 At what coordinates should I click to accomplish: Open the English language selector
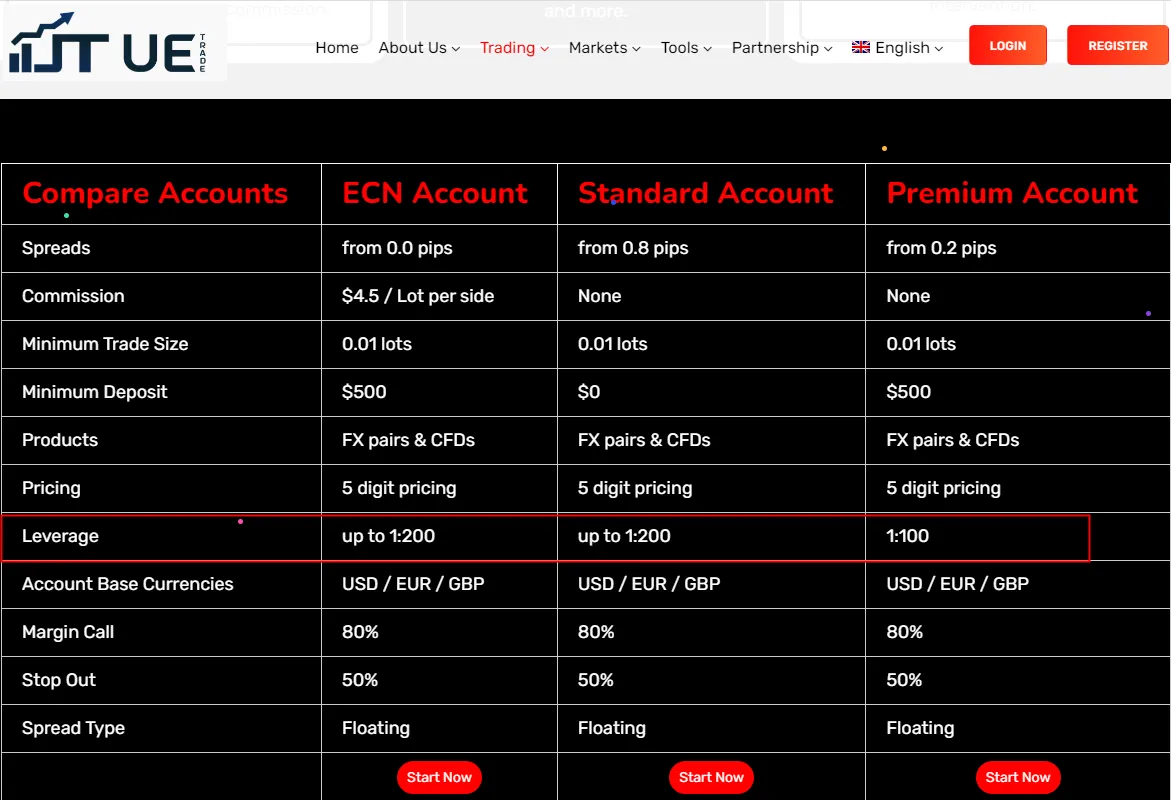[x=898, y=48]
